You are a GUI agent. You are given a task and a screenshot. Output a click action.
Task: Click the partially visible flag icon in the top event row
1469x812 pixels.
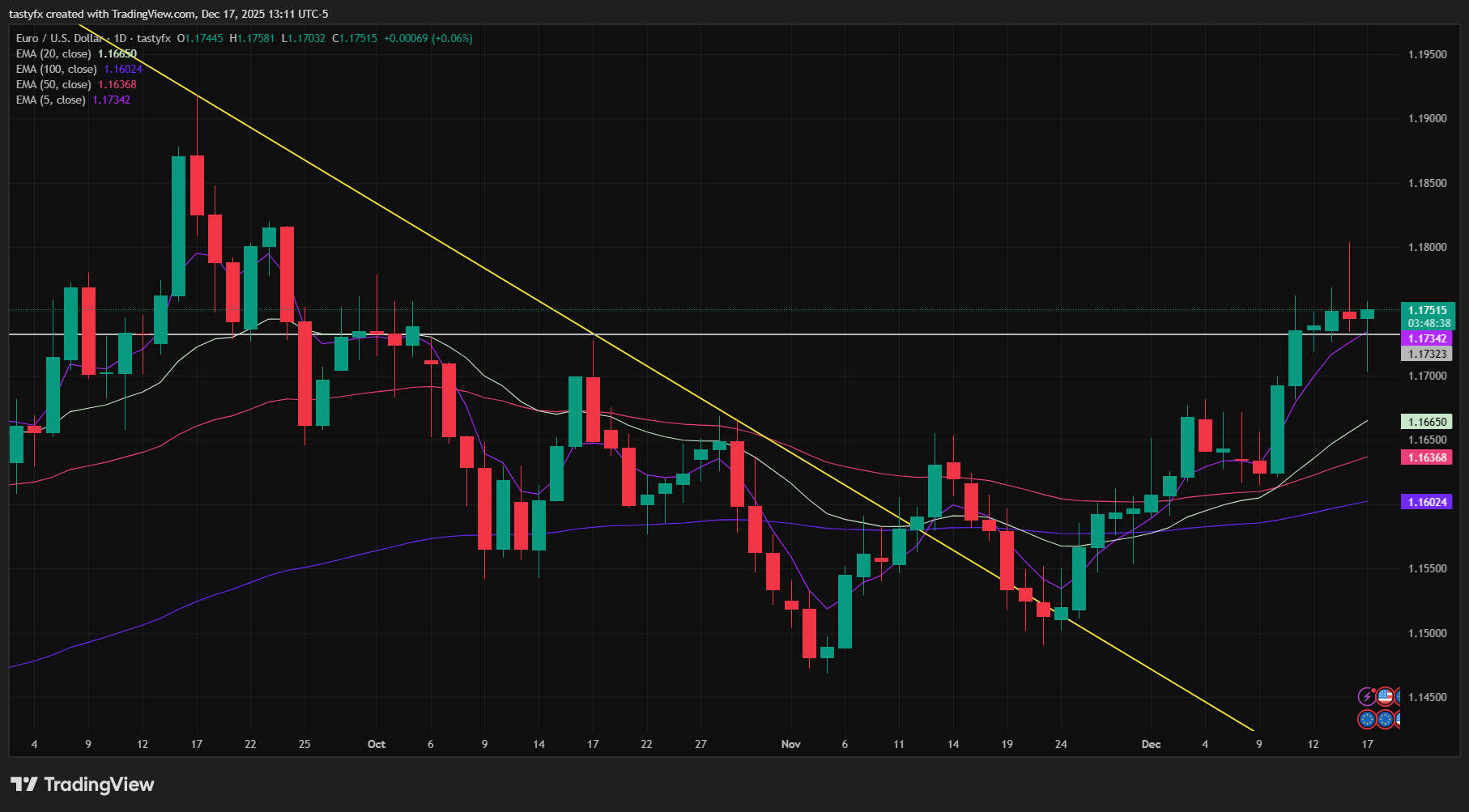tap(1399, 696)
